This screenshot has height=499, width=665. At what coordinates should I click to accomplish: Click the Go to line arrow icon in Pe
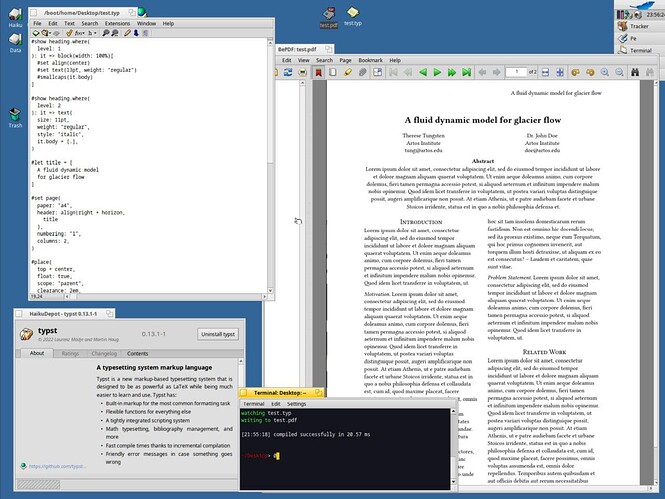point(136,33)
